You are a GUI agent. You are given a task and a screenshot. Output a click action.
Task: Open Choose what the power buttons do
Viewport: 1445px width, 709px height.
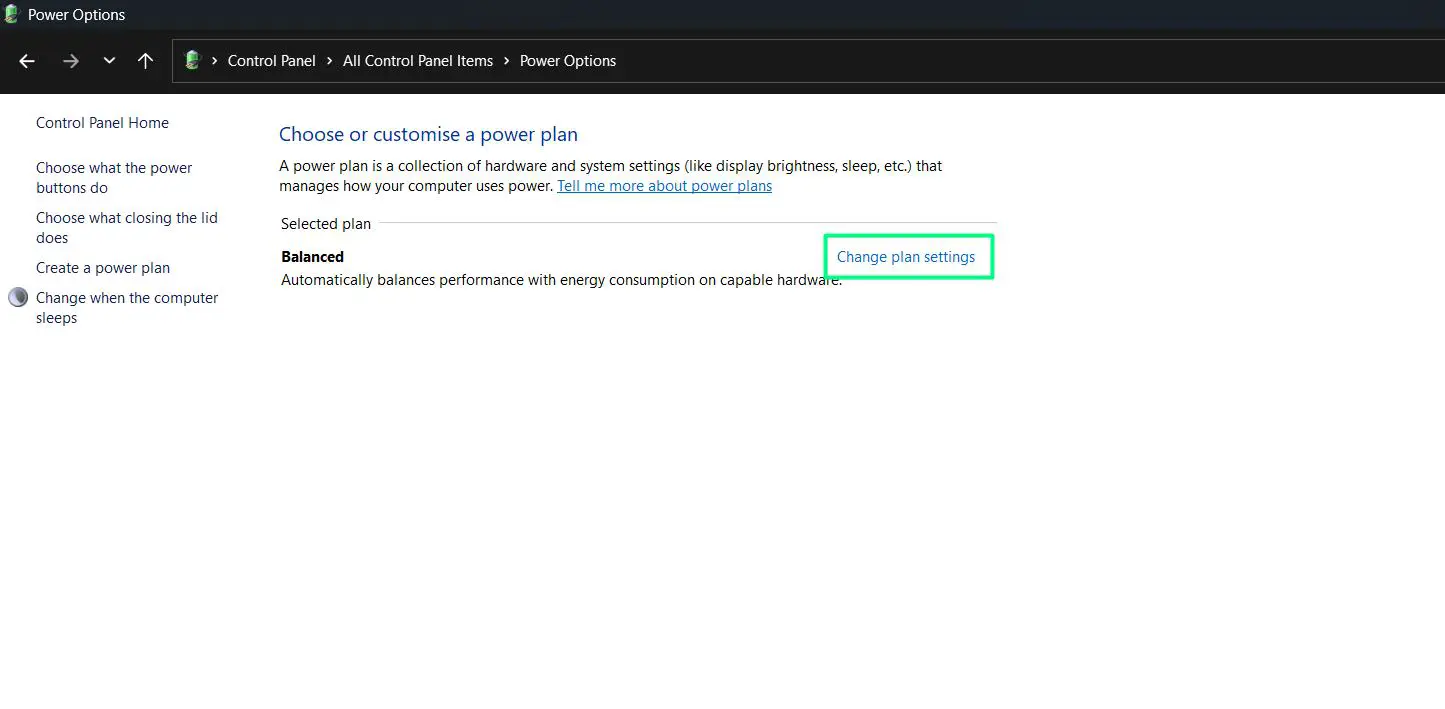pyautogui.click(x=113, y=177)
